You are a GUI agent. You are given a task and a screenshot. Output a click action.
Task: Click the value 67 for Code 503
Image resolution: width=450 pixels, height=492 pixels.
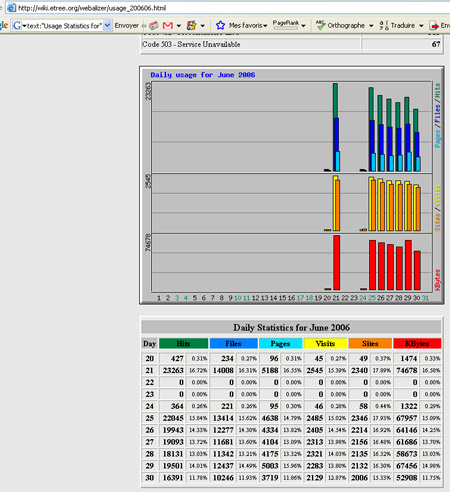click(436, 44)
